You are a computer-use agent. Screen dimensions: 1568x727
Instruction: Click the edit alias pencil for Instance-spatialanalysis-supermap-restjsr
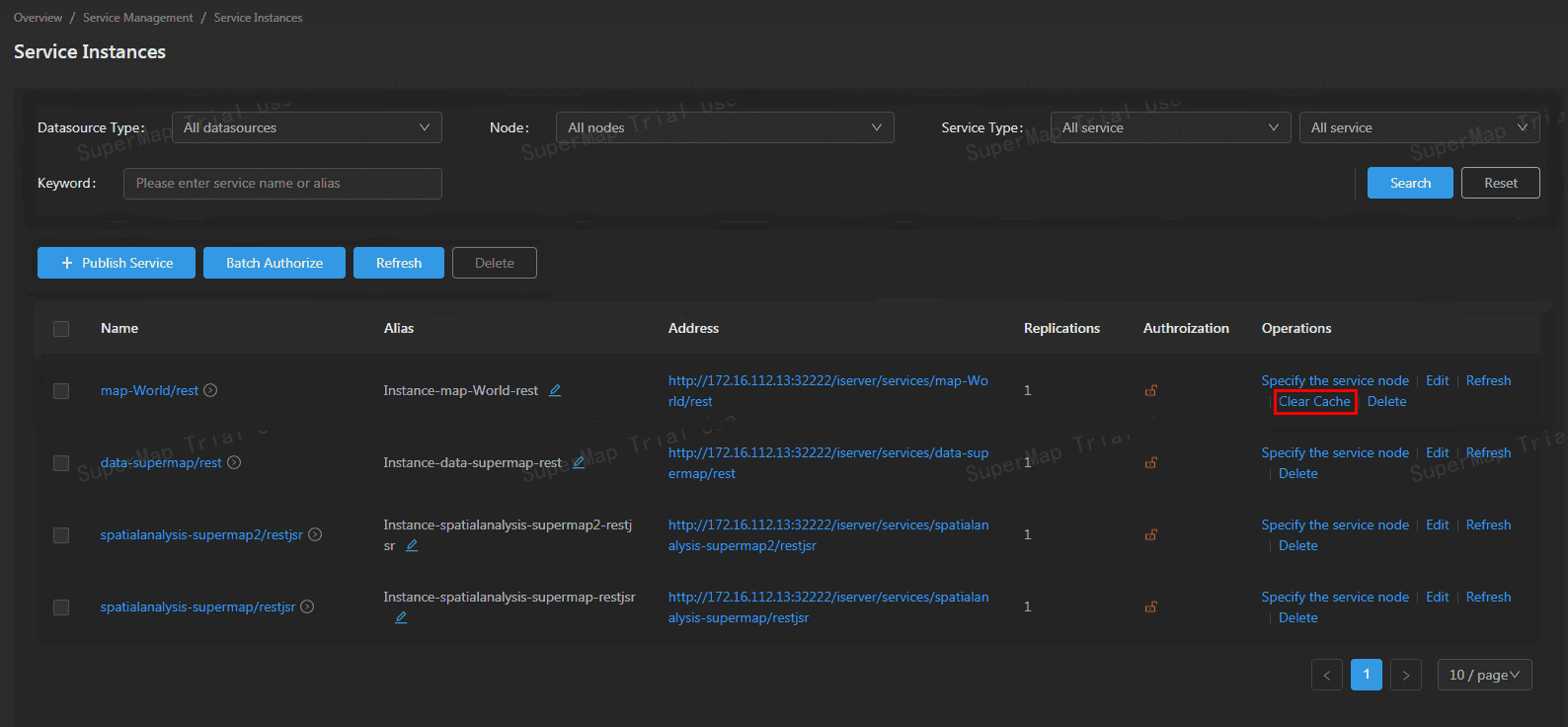click(x=401, y=617)
